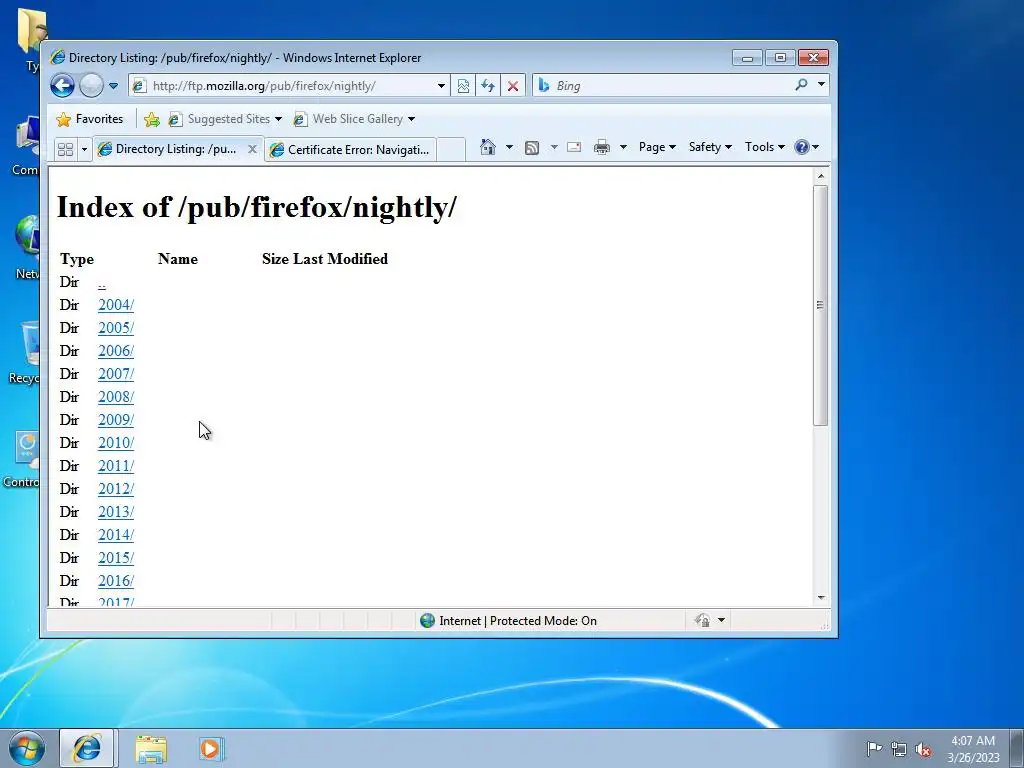Open the 2015/ directory link
Image resolution: width=1024 pixels, height=768 pixels.
(x=116, y=558)
